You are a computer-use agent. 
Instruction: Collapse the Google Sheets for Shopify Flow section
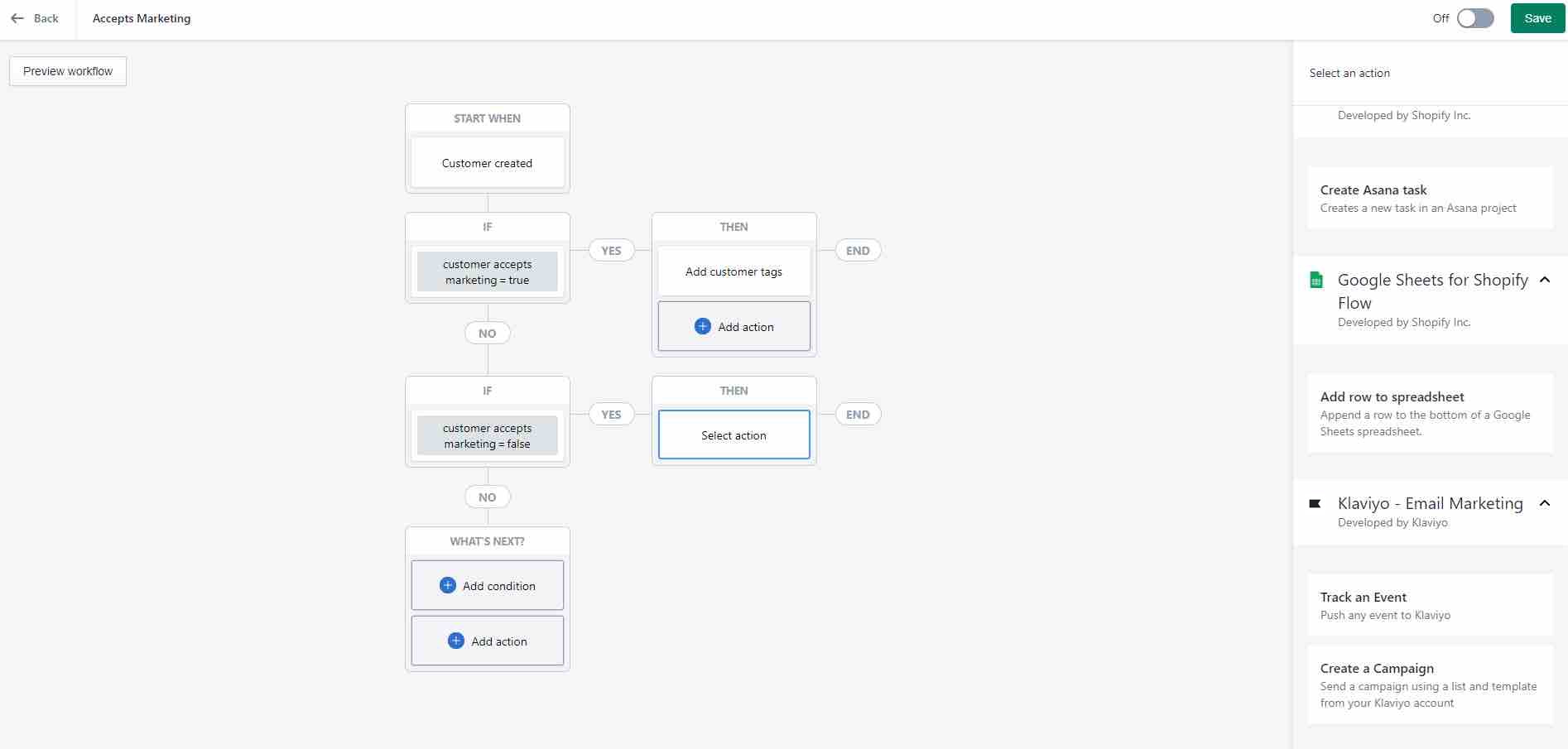1546,280
